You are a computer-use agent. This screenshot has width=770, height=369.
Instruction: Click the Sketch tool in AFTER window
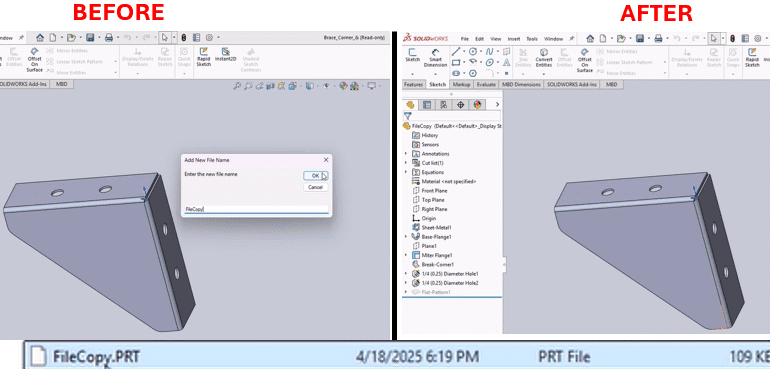tap(412, 55)
